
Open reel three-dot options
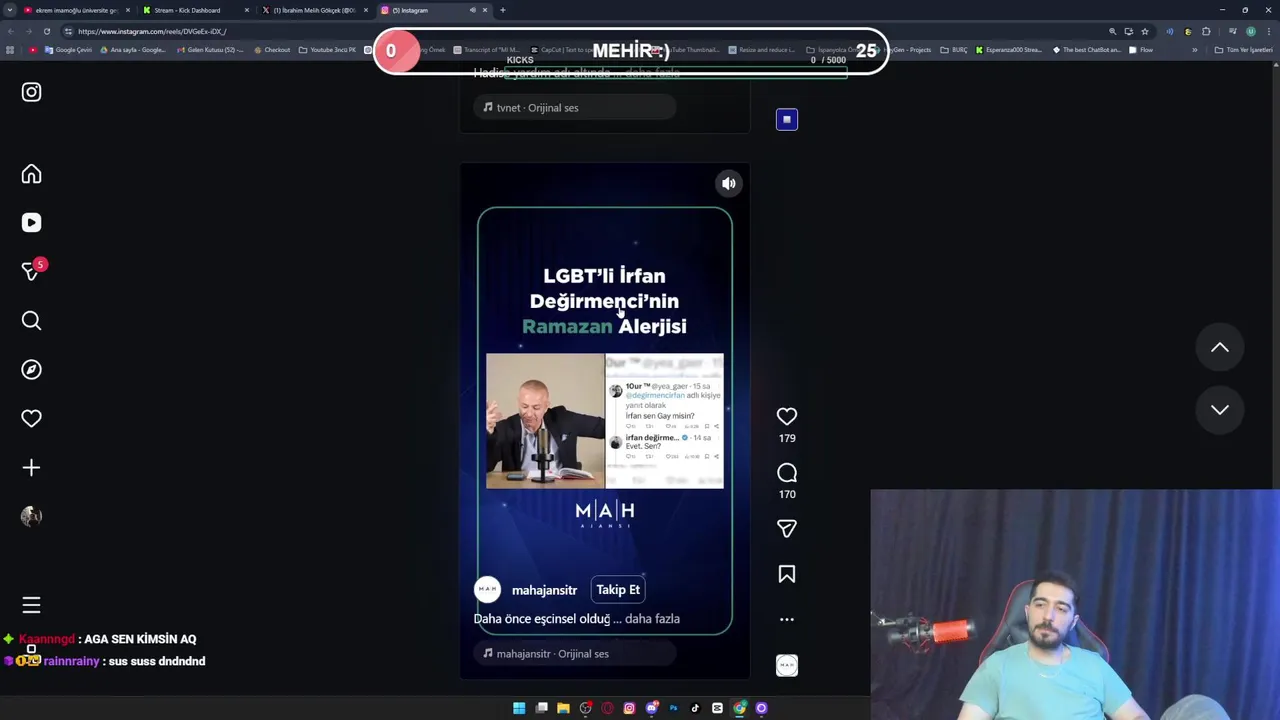[x=787, y=619]
